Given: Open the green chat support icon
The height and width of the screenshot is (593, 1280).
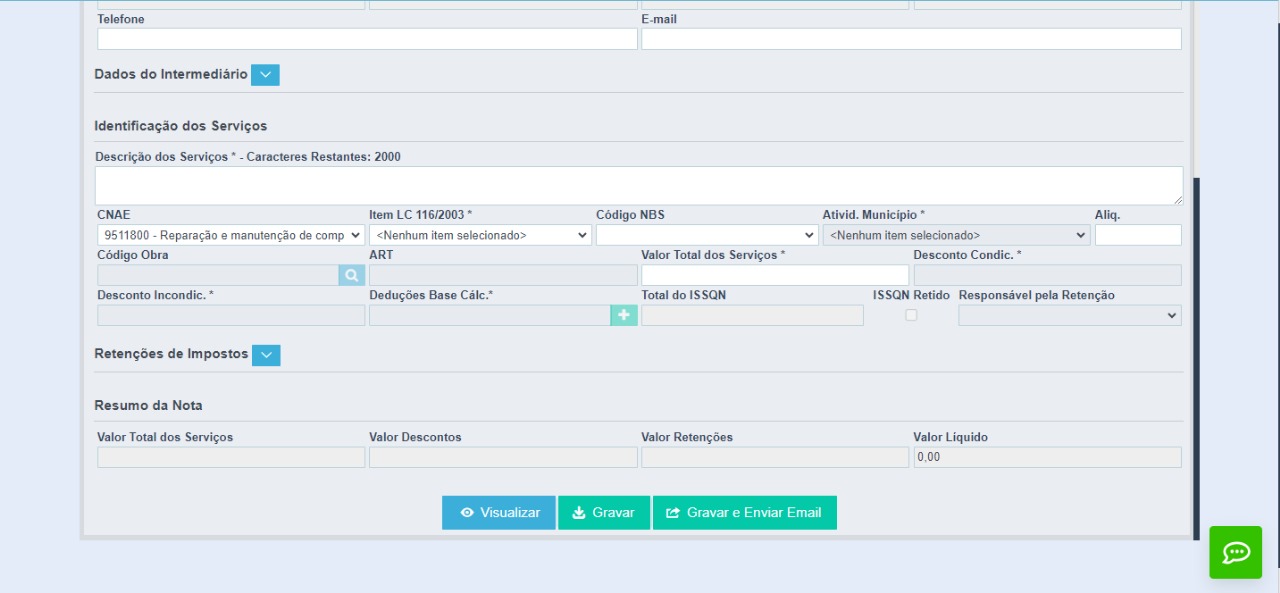Looking at the screenshot, I should [1236, 552].
